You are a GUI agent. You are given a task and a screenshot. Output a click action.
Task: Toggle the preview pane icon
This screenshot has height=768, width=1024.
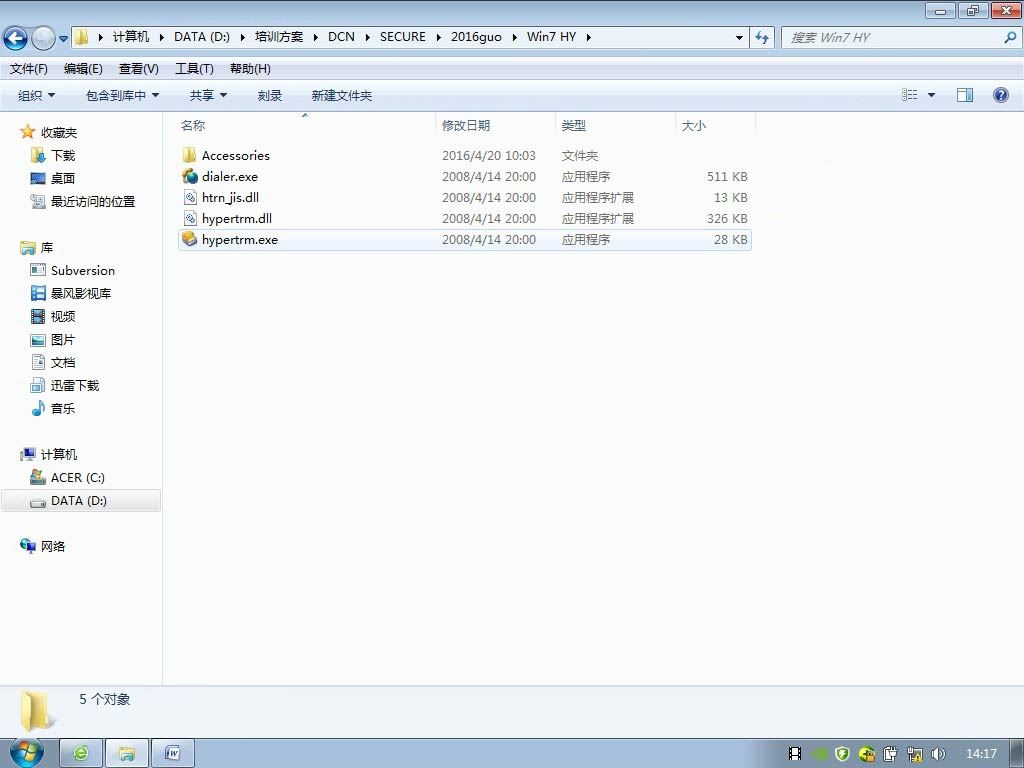965,95
